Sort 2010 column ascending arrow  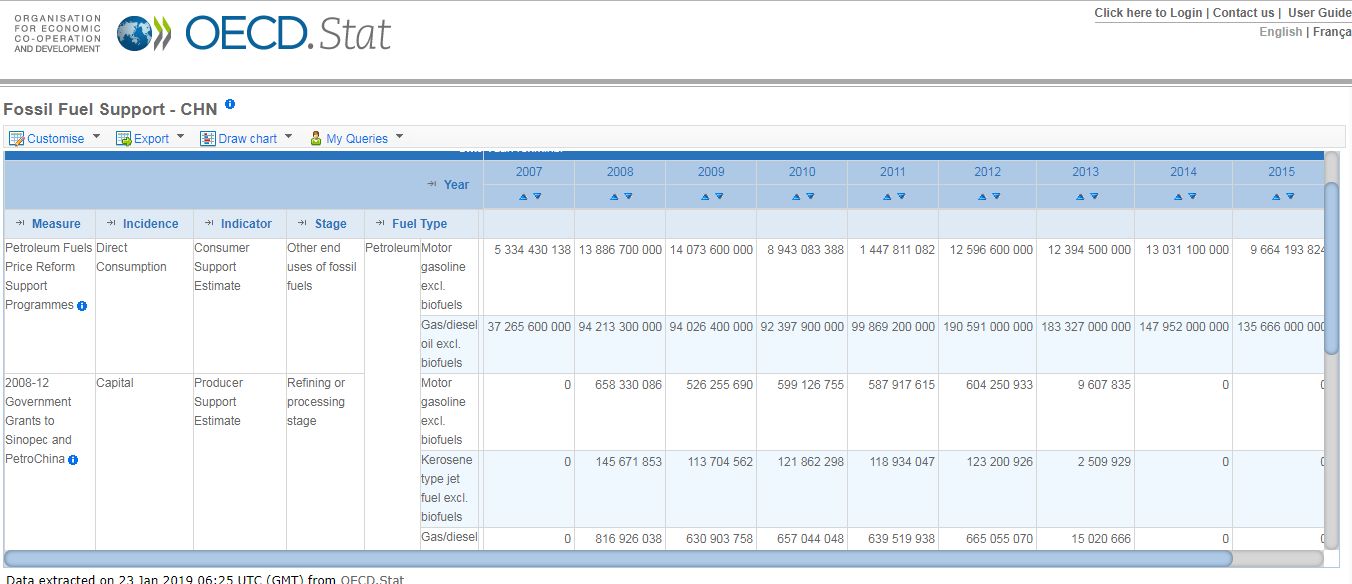pos(795,197)
